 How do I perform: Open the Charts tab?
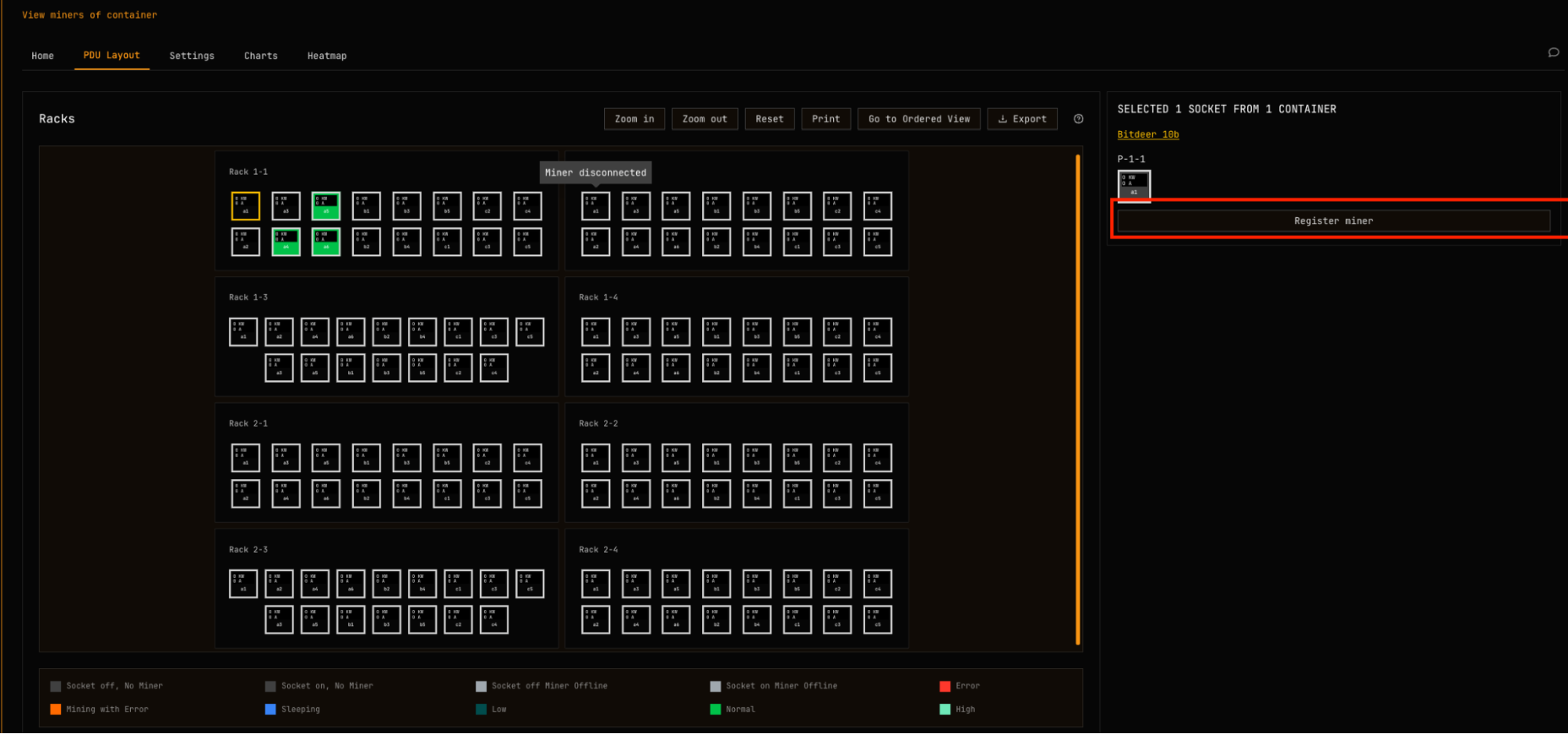pyautogui.click(x=260, y=56)
